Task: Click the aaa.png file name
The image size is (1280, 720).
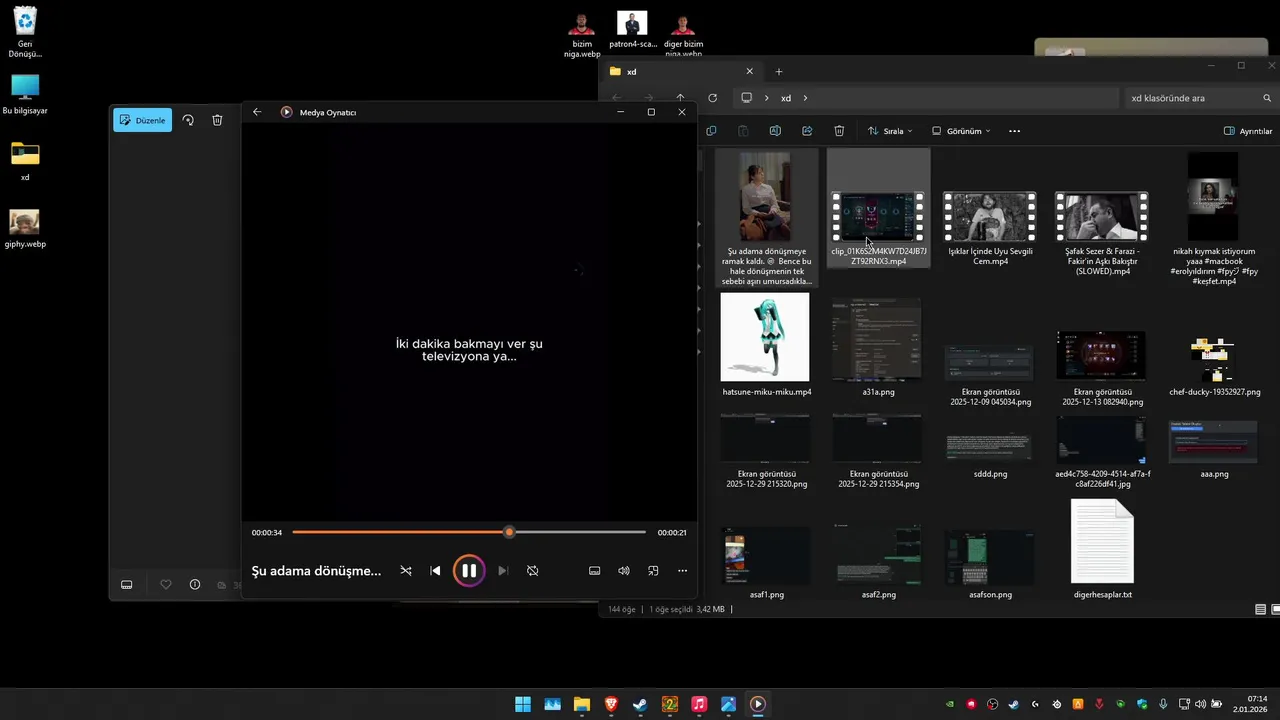Action: tap(1214, 474)
